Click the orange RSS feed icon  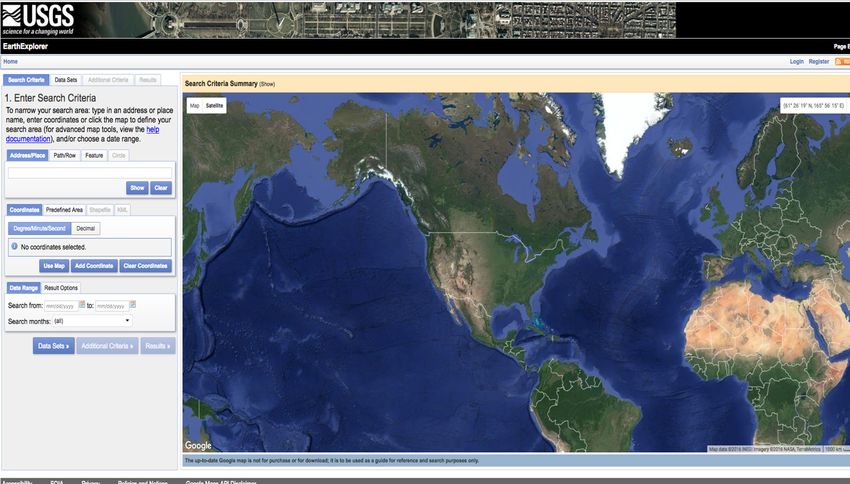(x=842, y=61)
